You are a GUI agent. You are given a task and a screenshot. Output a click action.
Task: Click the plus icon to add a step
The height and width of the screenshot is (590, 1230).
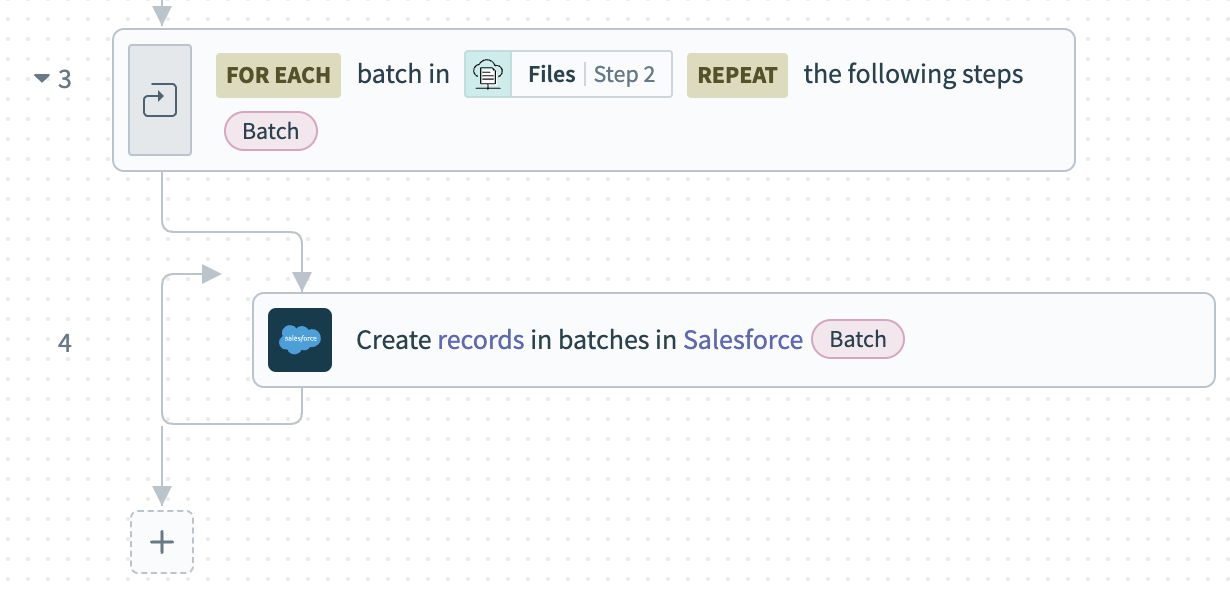[x=161, y=541]
